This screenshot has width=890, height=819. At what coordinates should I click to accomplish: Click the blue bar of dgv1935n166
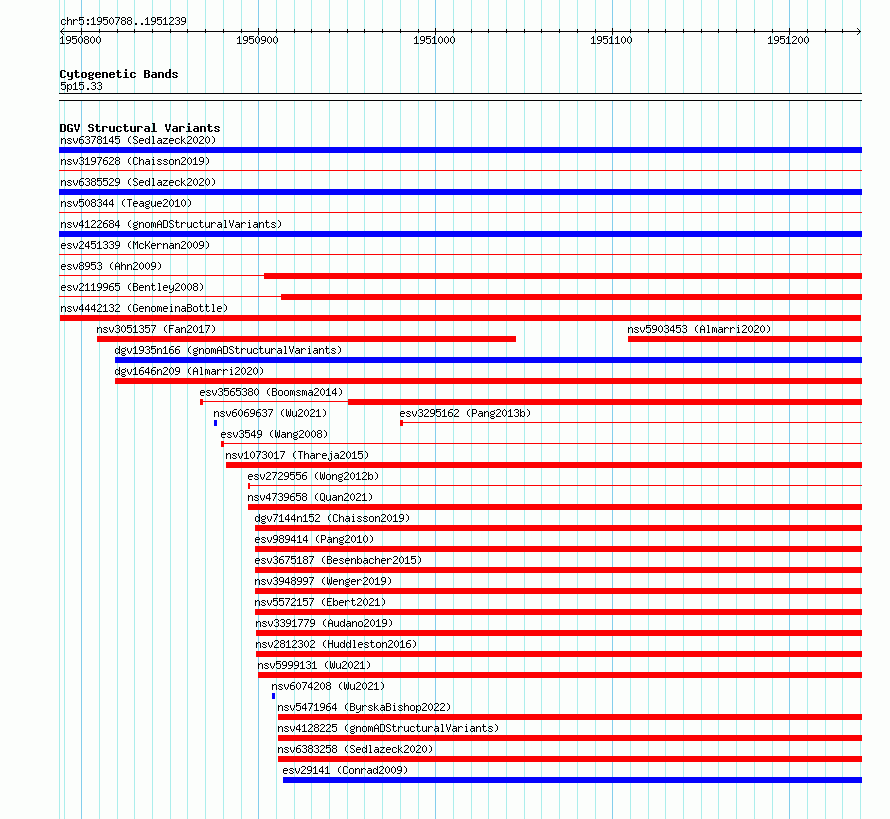tap(488, 360)
